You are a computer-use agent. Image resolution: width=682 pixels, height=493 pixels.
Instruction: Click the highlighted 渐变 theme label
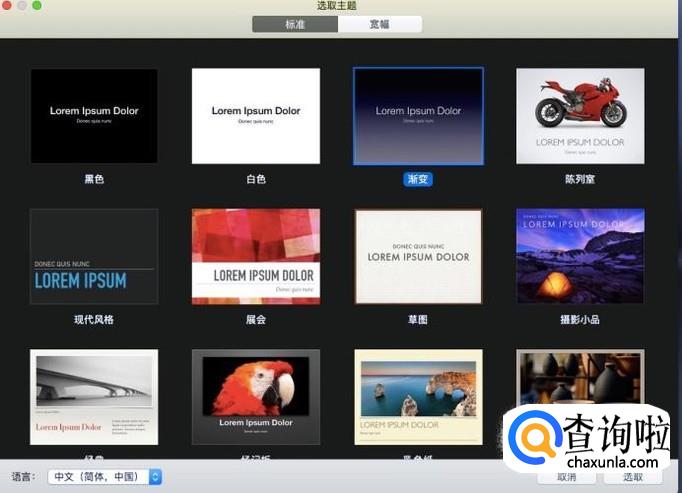point(418,179)
